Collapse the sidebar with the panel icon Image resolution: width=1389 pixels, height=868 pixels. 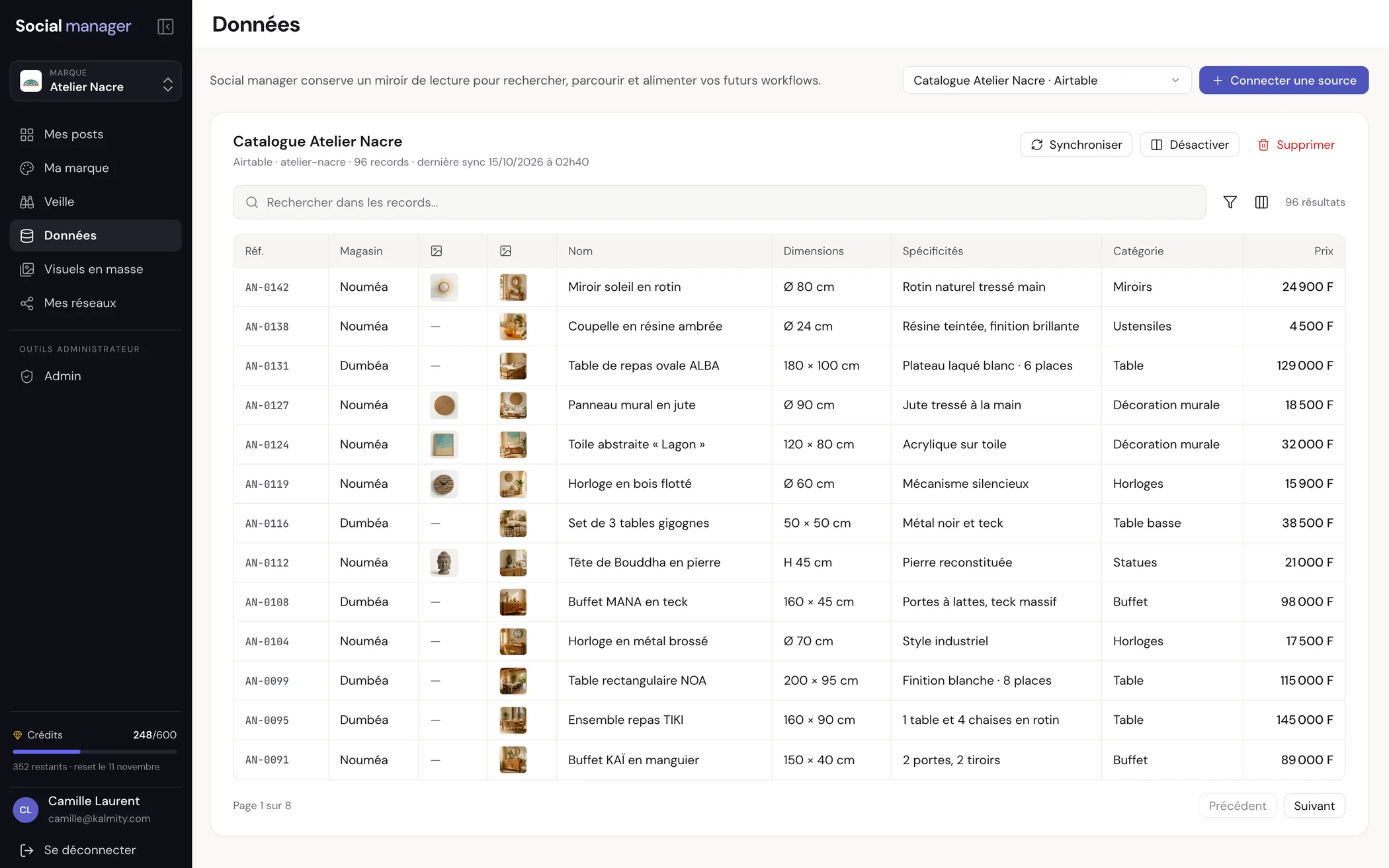click(x=165, y=26)
